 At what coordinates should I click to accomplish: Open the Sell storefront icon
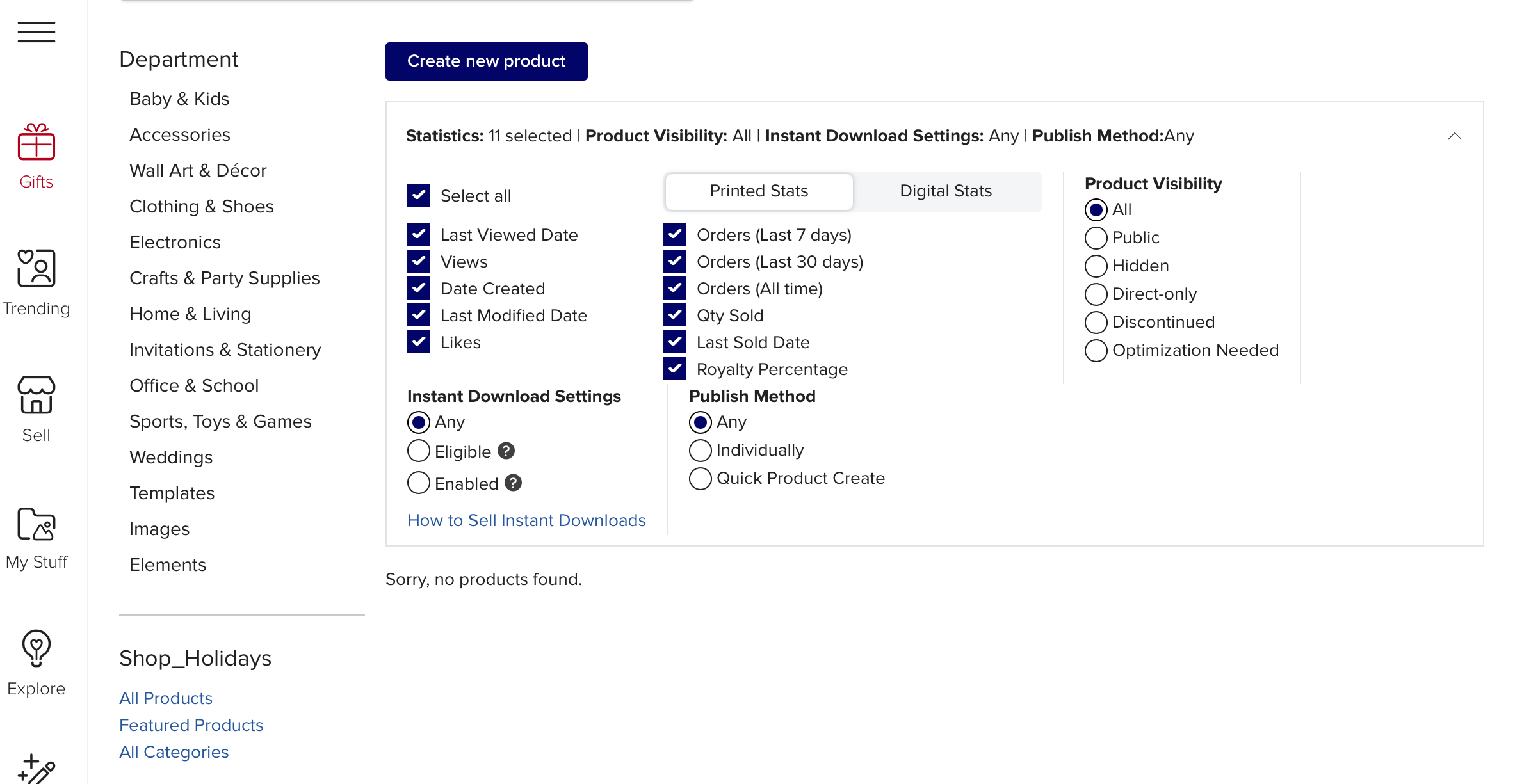coord(36,394)
